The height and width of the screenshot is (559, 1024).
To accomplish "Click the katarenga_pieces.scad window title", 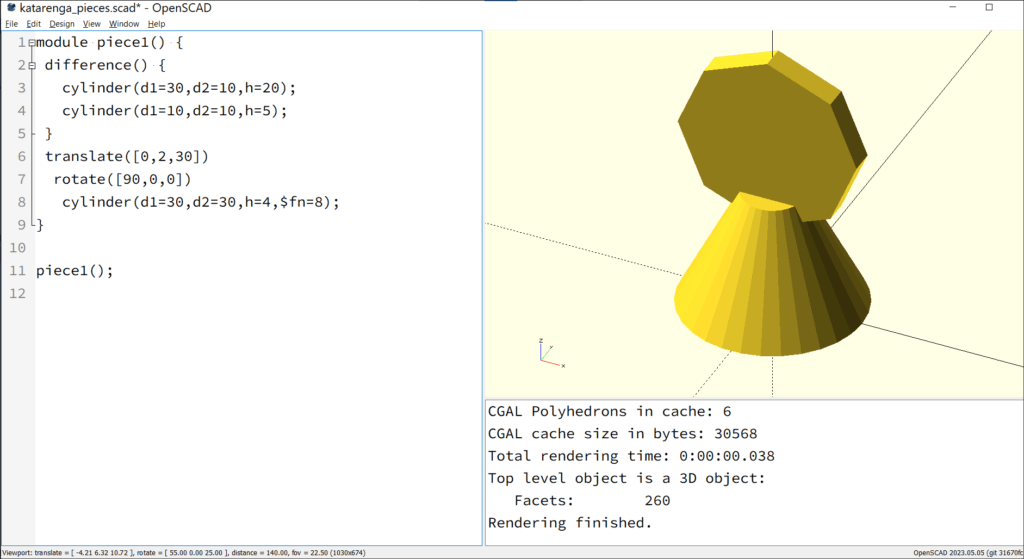I will [x=116, y=8].
